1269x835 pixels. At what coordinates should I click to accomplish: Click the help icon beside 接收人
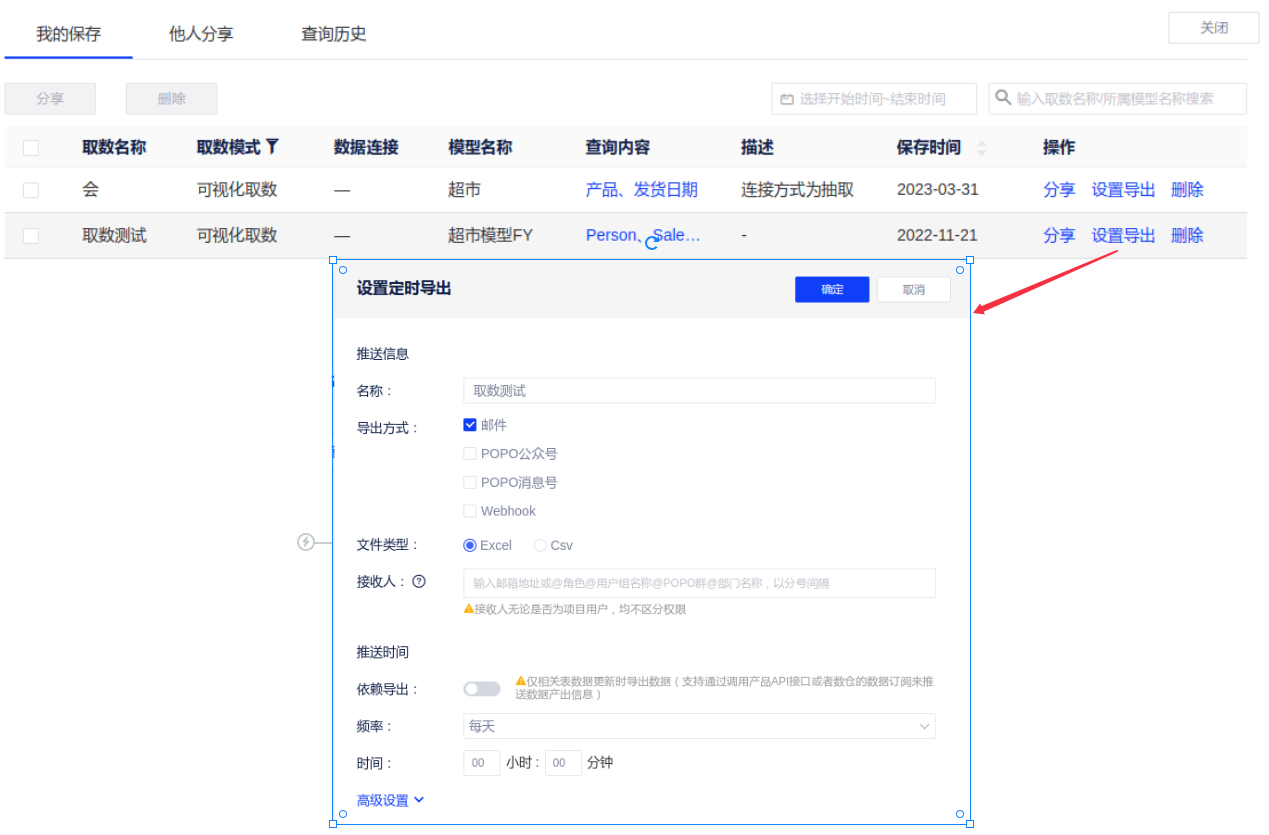point(419,581)
